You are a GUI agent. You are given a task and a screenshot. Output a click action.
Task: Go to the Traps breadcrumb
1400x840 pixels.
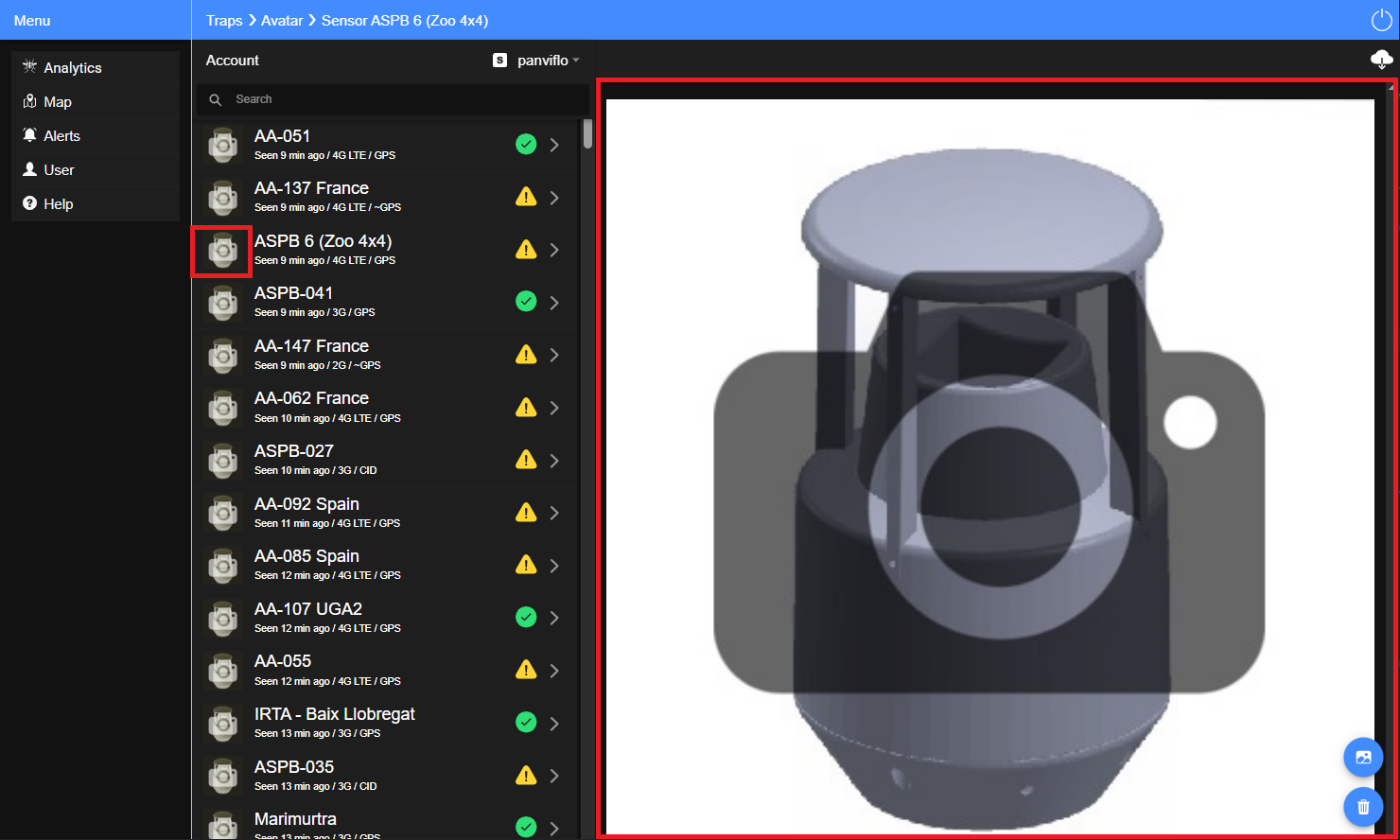(x=224, y=20)
